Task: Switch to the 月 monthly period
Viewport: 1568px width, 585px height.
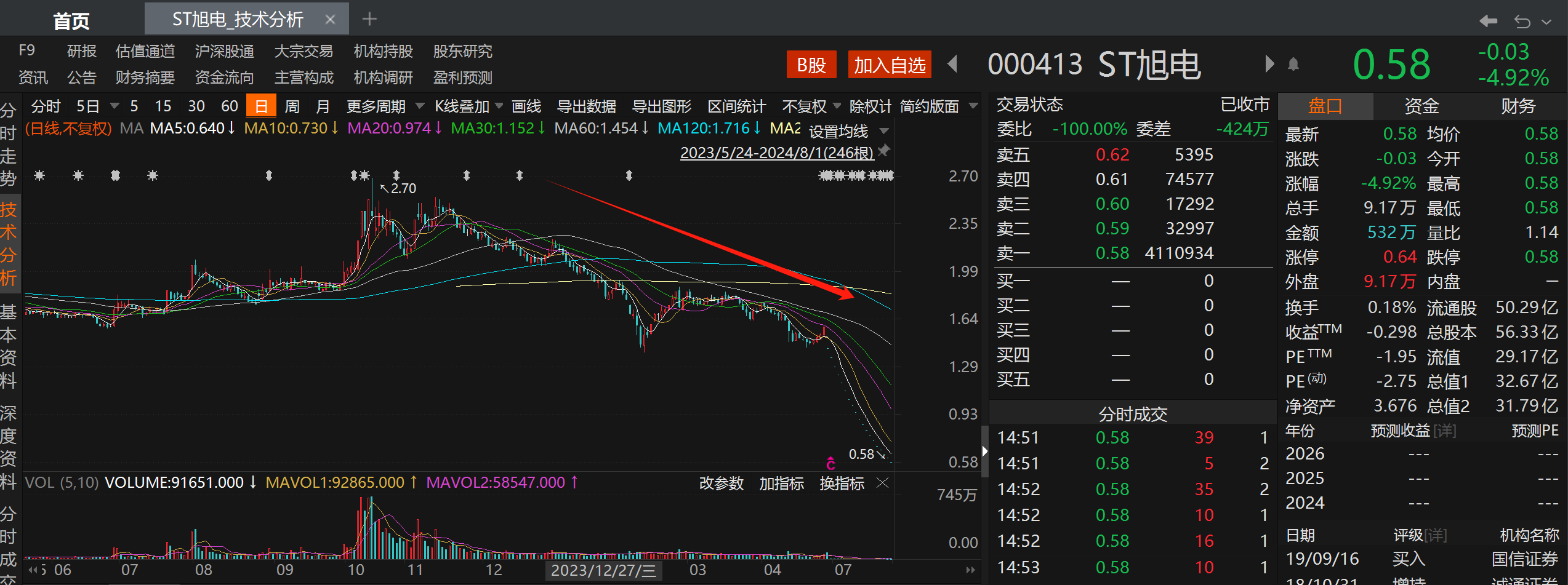Action: pyautogui.click(x=323, y=106)
